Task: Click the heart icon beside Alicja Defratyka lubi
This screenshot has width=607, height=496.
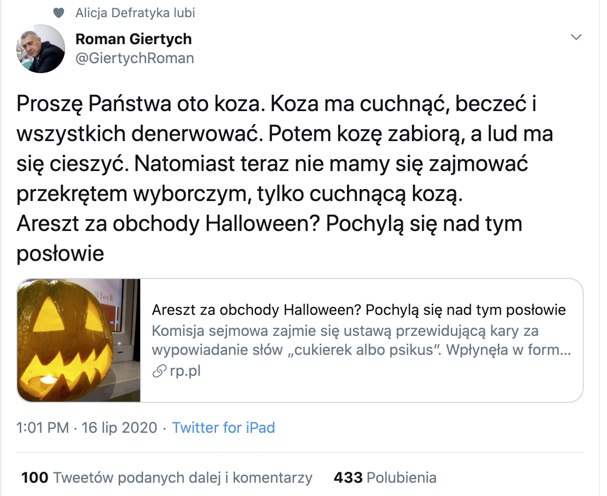Action: point(58,13)
